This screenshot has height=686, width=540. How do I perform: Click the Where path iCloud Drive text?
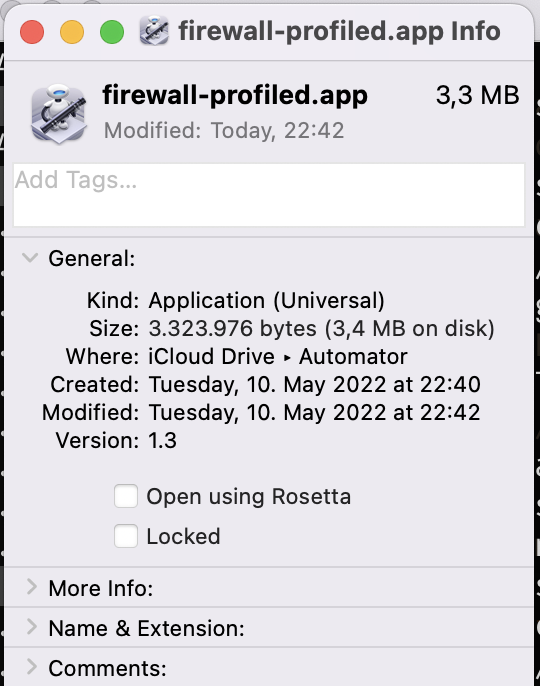tap(211, 356)
